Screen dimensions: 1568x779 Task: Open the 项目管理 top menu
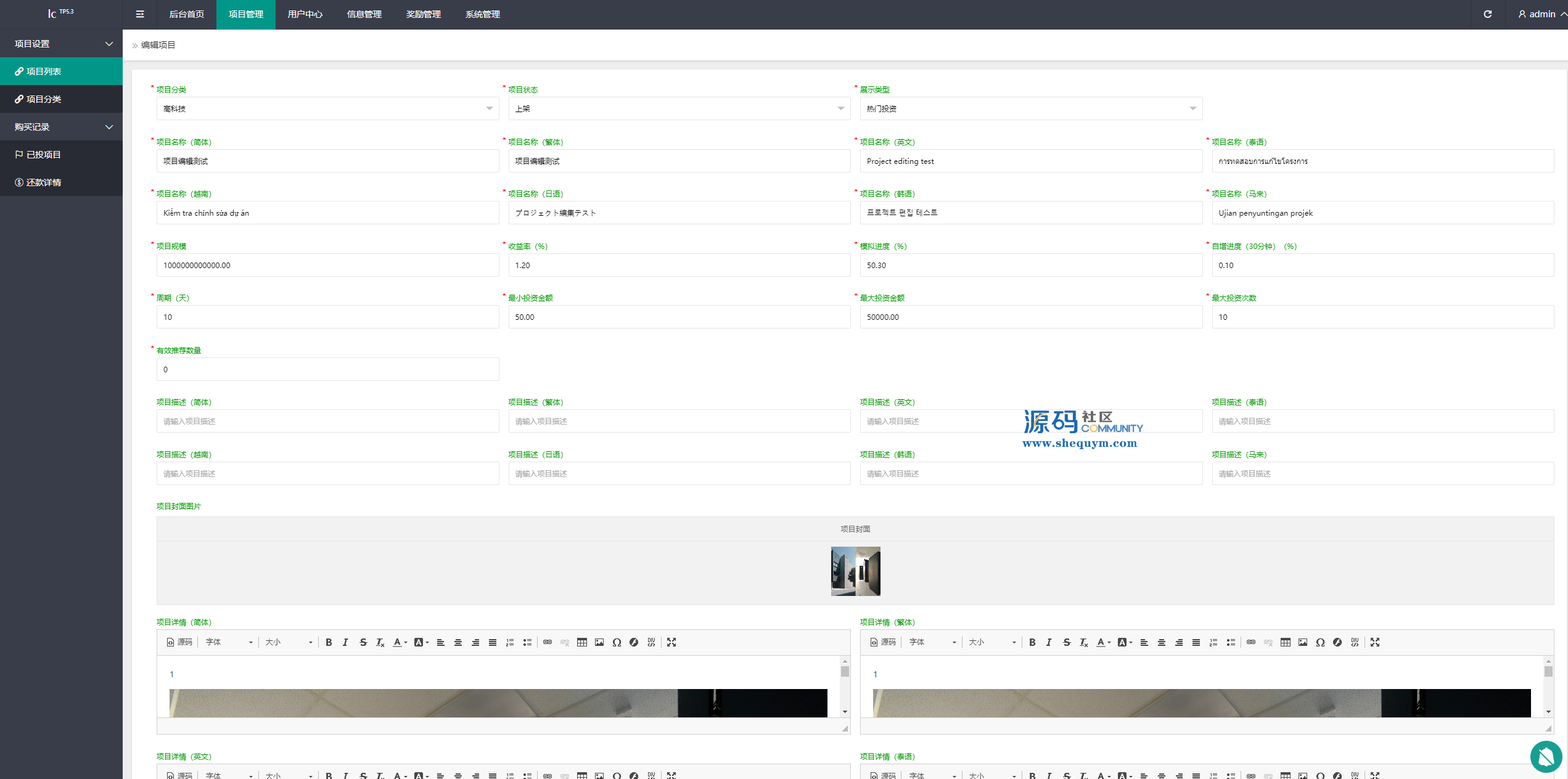click(x=245, y=14)
